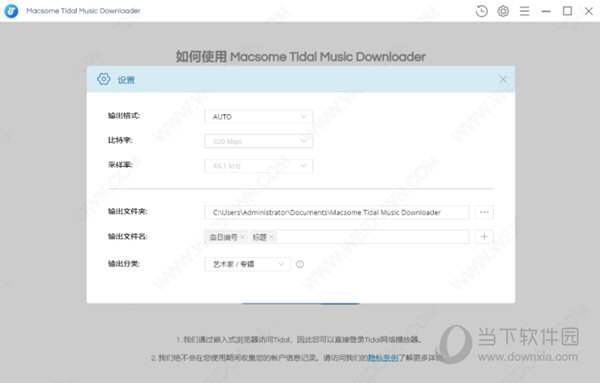The height and width of the screenshot is (383, 600).
Task: Expand the 输出分类 艺术家/专辑 dropdown
Action: [248, 264]
